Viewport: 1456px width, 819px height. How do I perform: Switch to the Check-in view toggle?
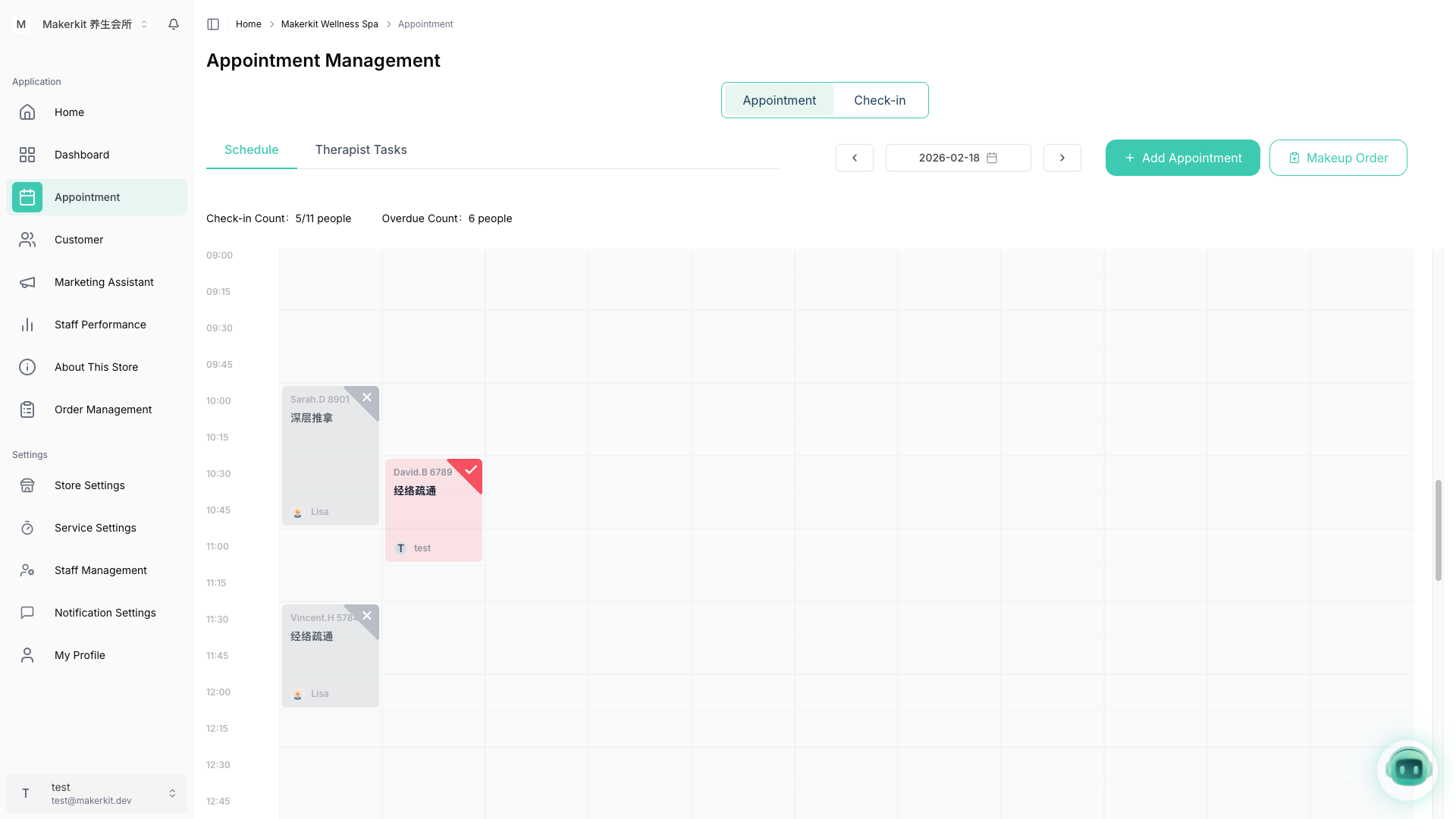pos(880,100)
